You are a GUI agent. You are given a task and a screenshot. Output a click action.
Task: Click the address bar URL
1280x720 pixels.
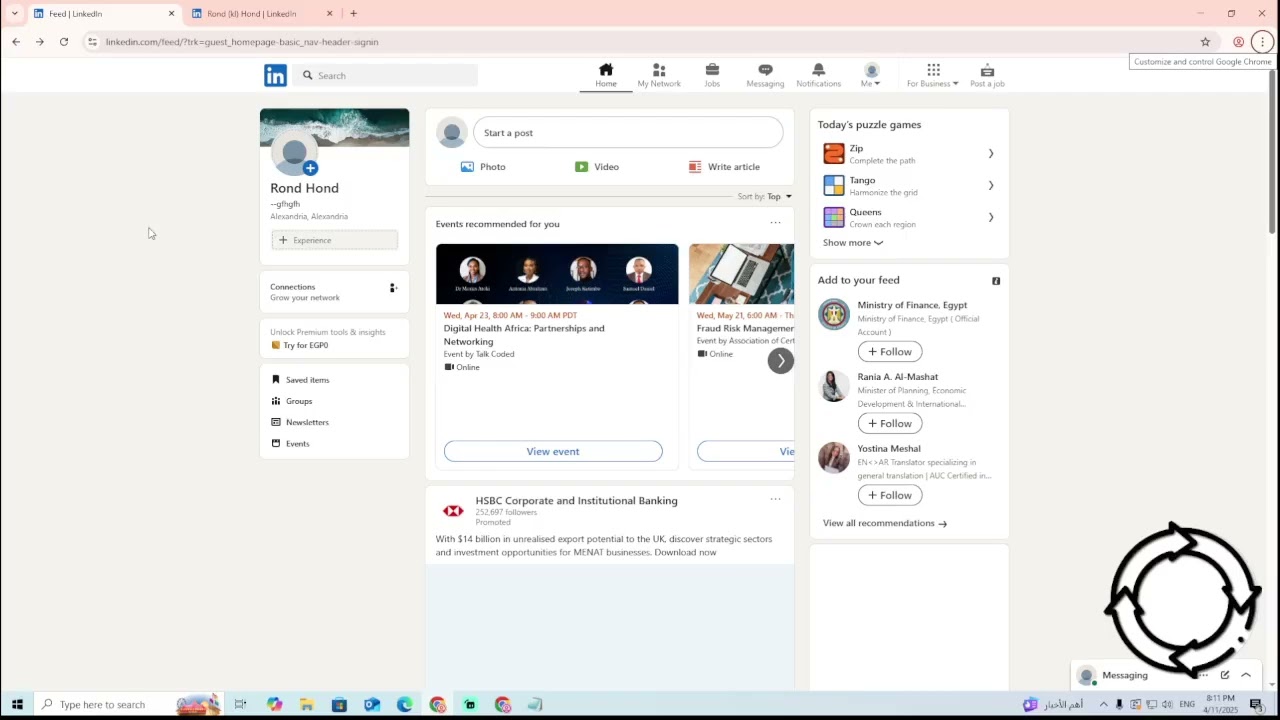(x=242, y=42)
